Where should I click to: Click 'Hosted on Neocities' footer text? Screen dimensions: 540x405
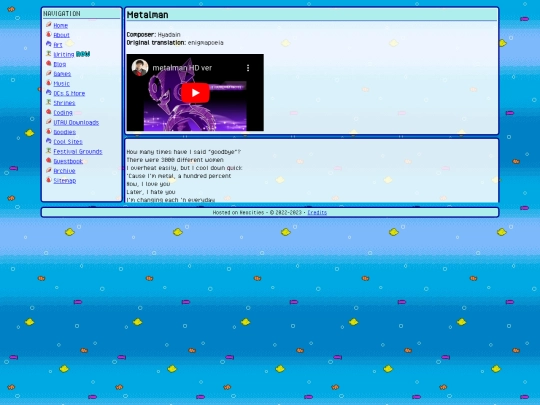coord(238,212)
